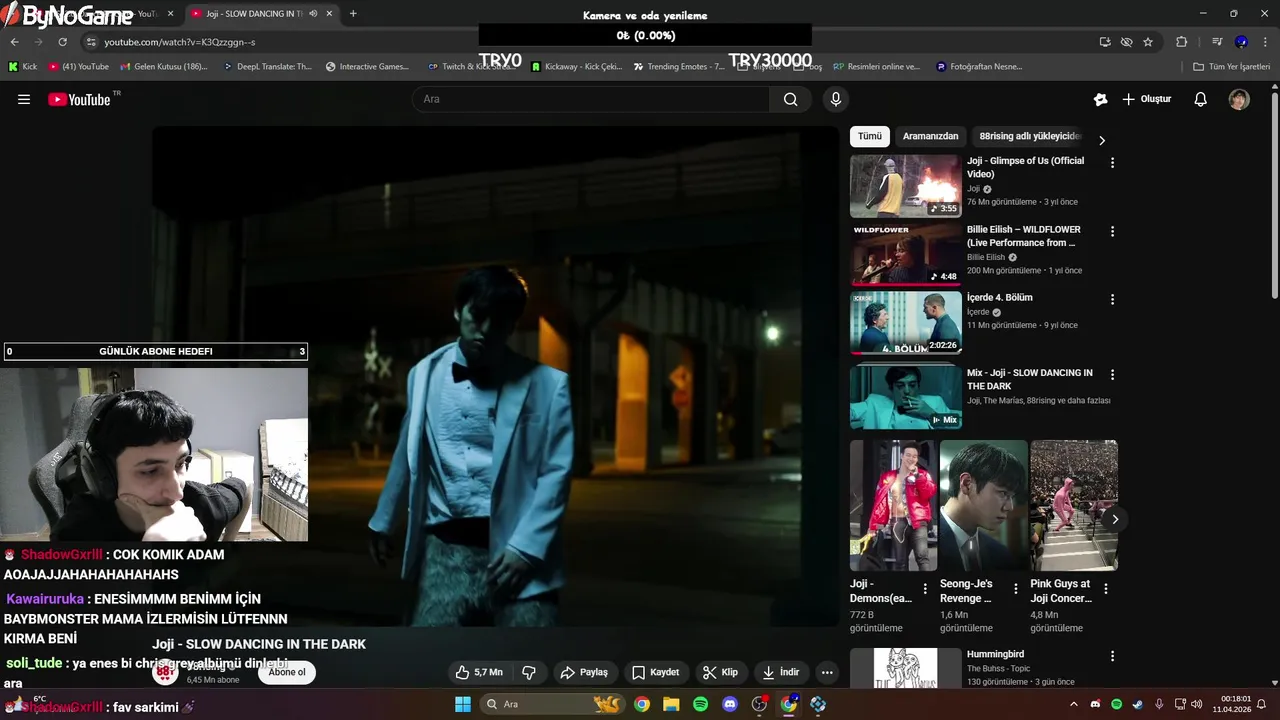Download the video with İndir

[x=781, y=672]
